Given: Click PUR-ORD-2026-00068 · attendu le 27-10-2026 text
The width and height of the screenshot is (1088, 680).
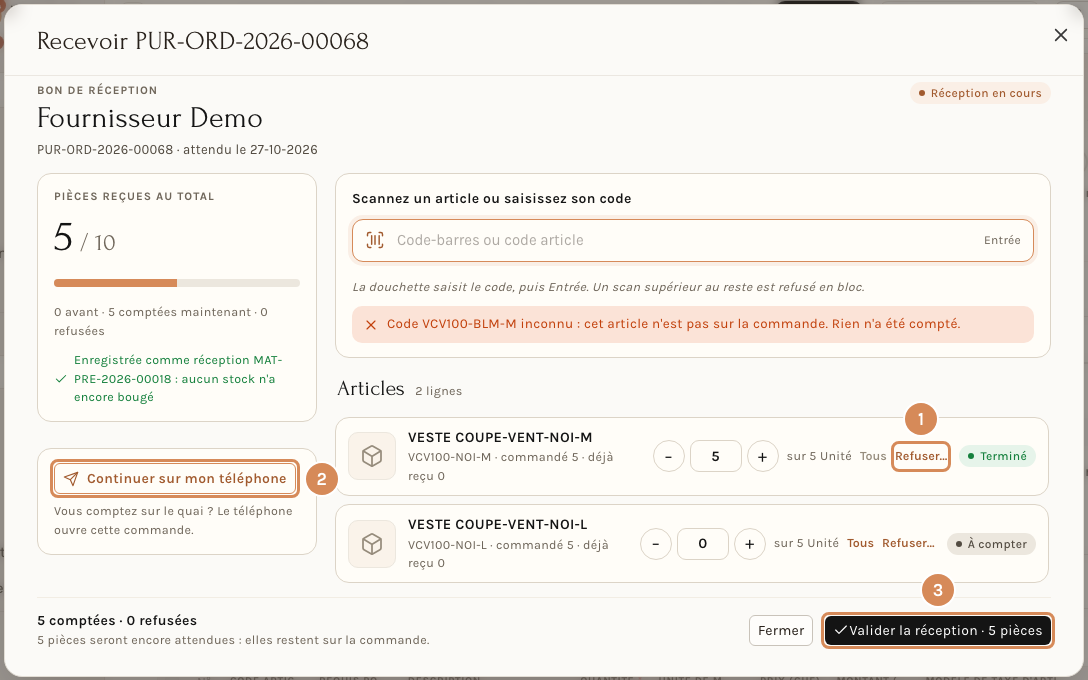Looking at the screenshot, I should click(177, 150).
